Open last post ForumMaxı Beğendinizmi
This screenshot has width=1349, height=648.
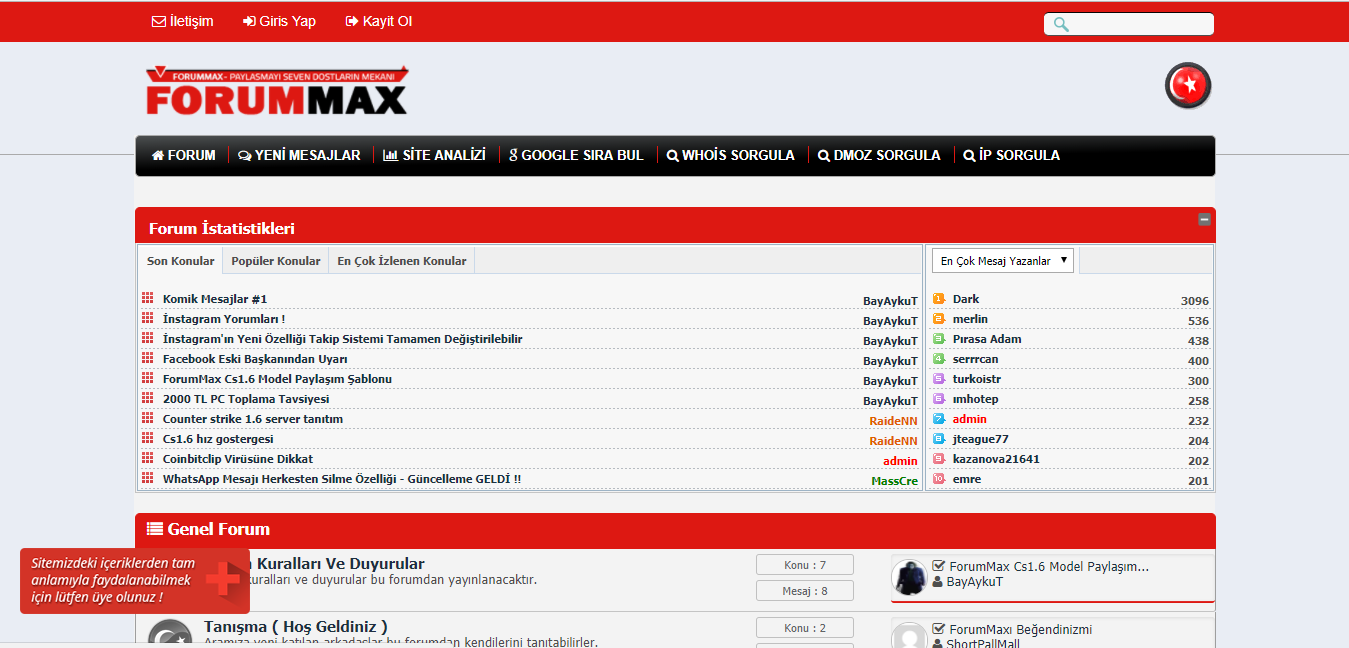(1020, 630)
